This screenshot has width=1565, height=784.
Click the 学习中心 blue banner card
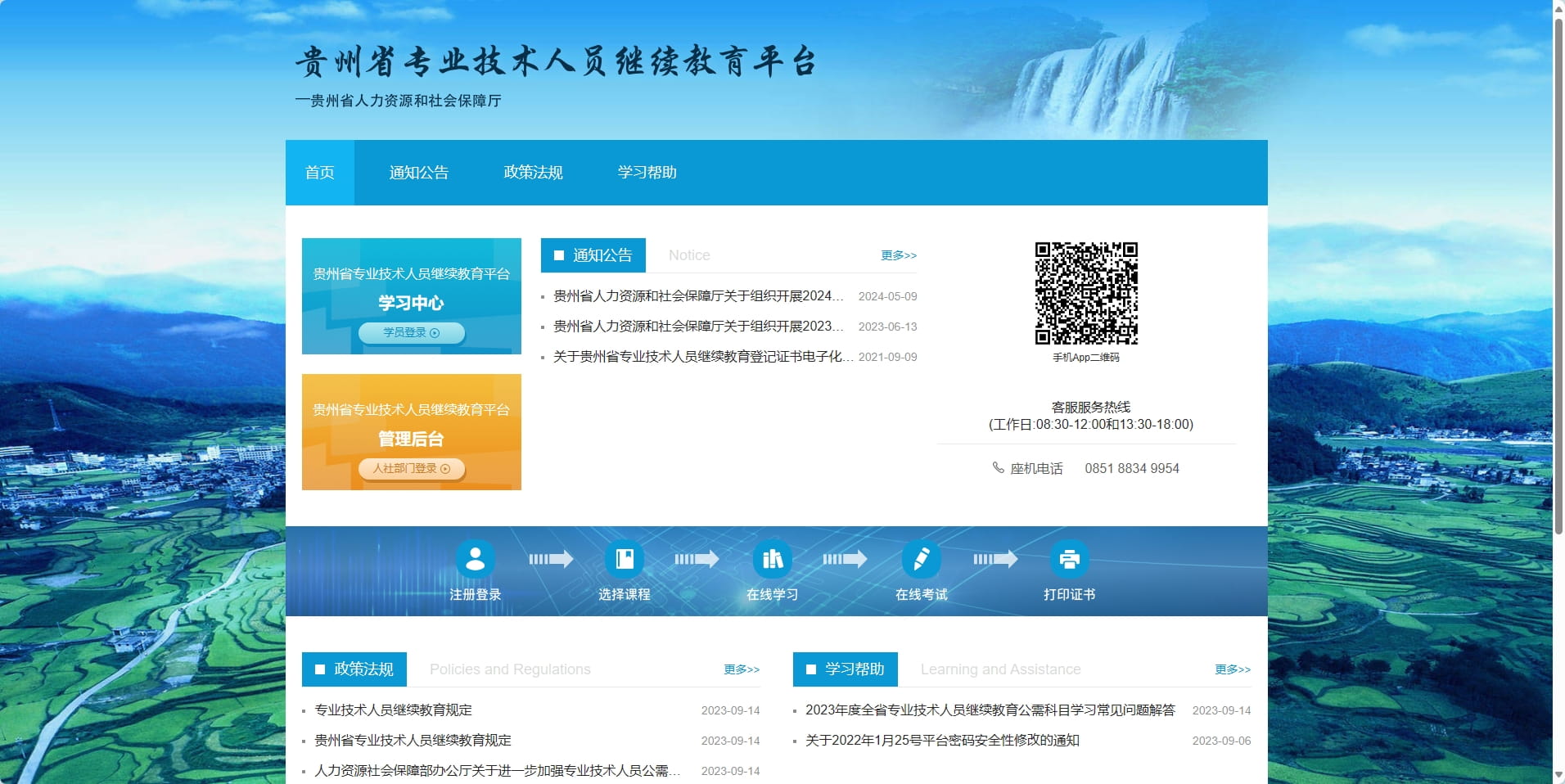point(412,296)
